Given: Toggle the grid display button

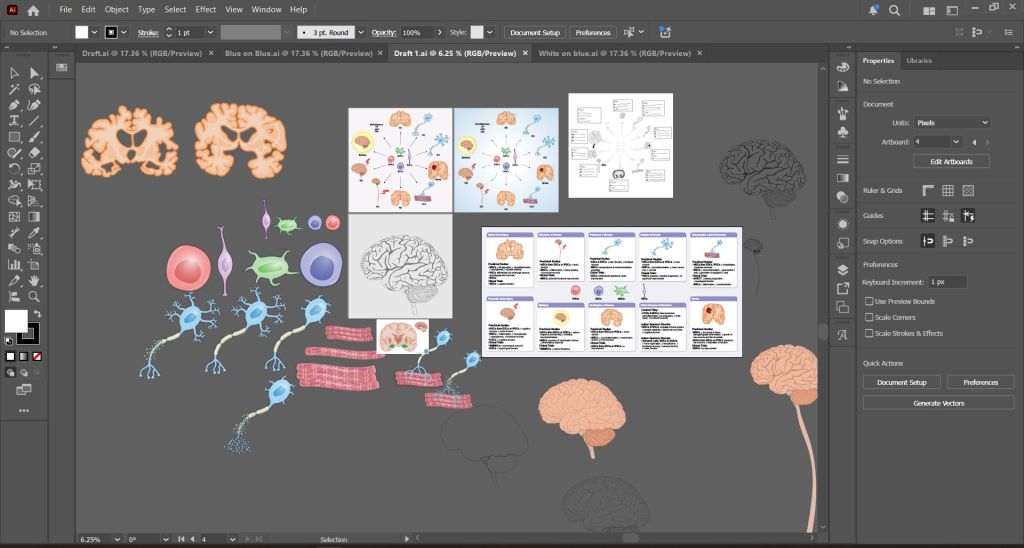Looking at the screenshot, I should click(x=948, y=191).
